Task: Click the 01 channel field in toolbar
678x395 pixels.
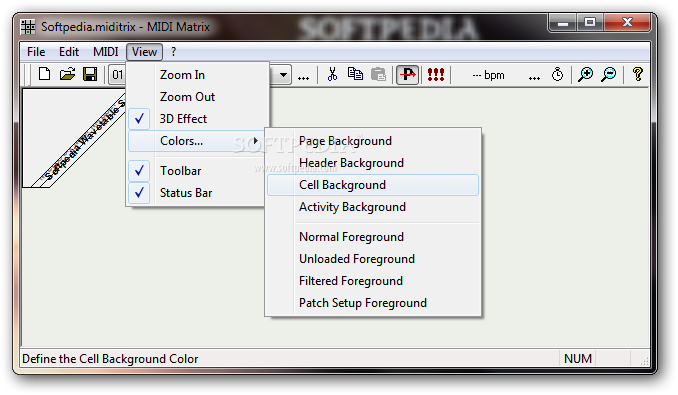Action: 117,75
